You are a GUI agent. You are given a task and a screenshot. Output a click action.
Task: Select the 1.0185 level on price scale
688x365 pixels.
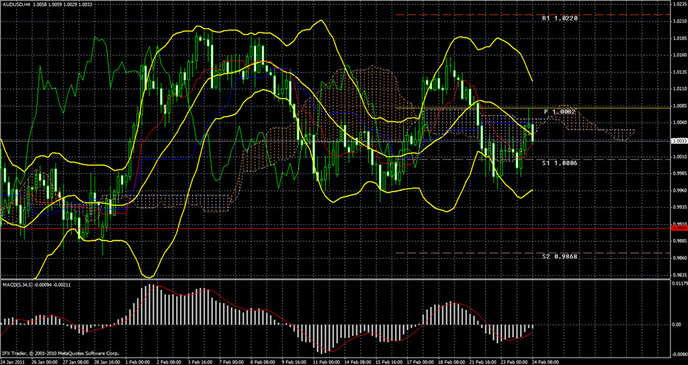(679, 39)
